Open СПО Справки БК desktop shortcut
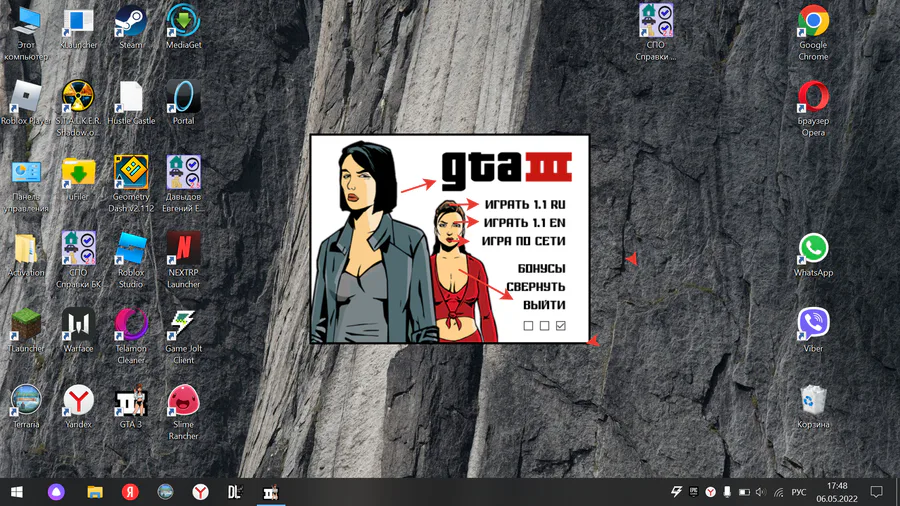The height and width of the screenshot is (506, 900). point(79,260)
